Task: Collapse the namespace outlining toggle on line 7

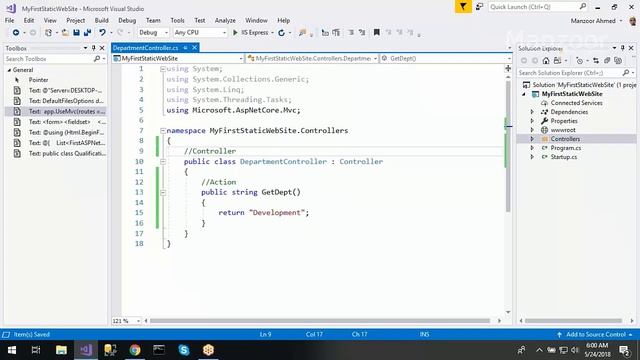Action: tap(163, 131)
